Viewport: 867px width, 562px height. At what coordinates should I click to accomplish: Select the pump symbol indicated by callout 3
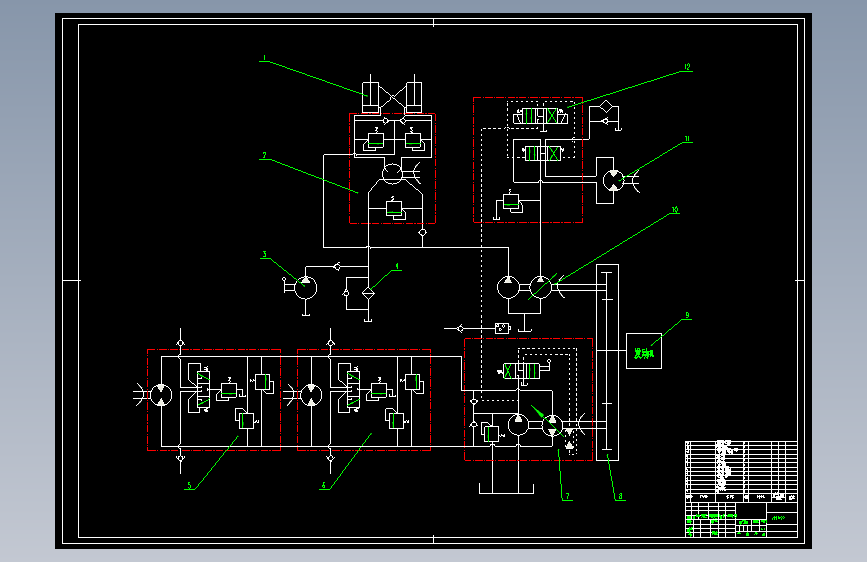(x=305, y=288)
